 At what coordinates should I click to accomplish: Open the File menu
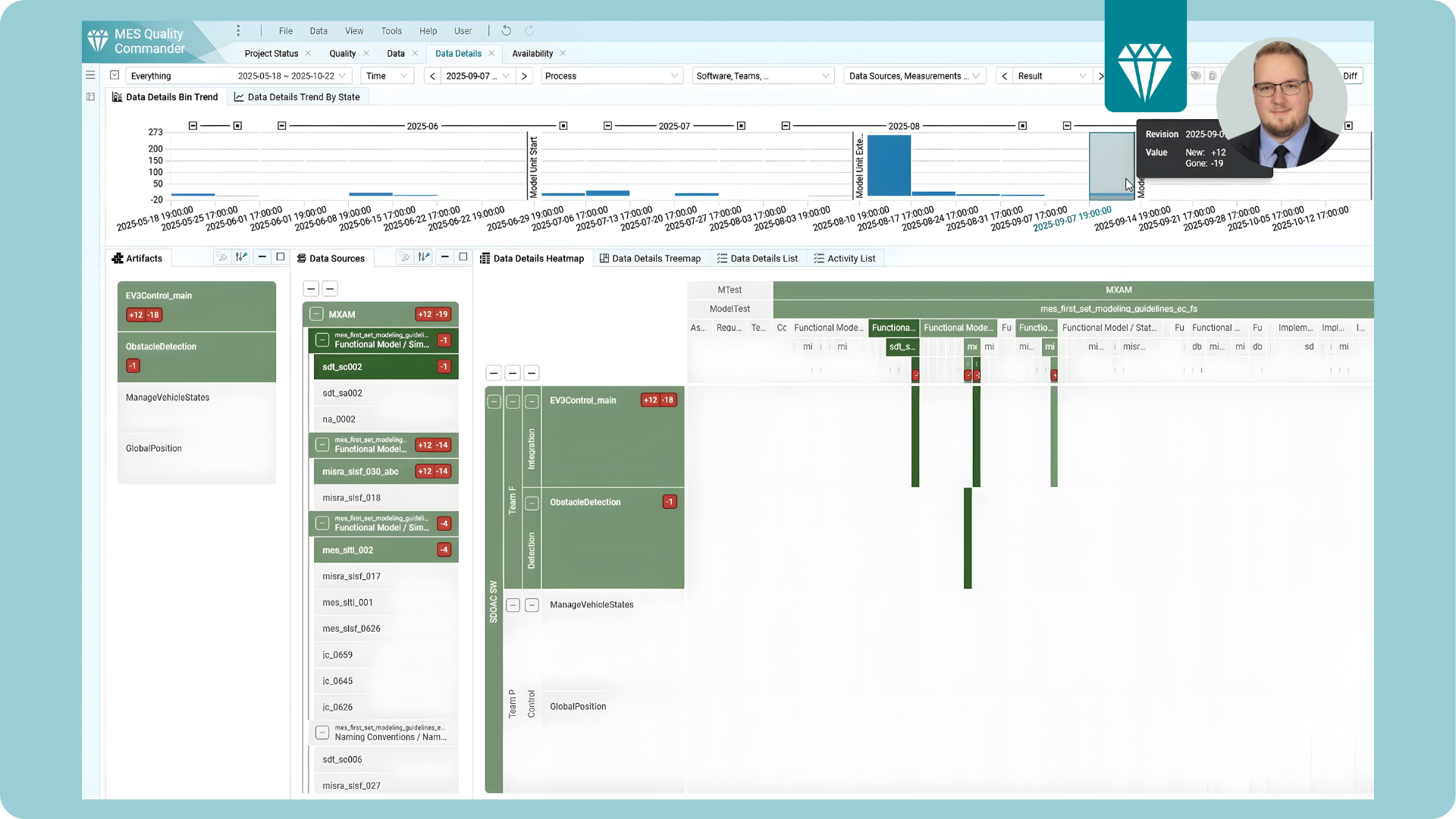point(285,31)
